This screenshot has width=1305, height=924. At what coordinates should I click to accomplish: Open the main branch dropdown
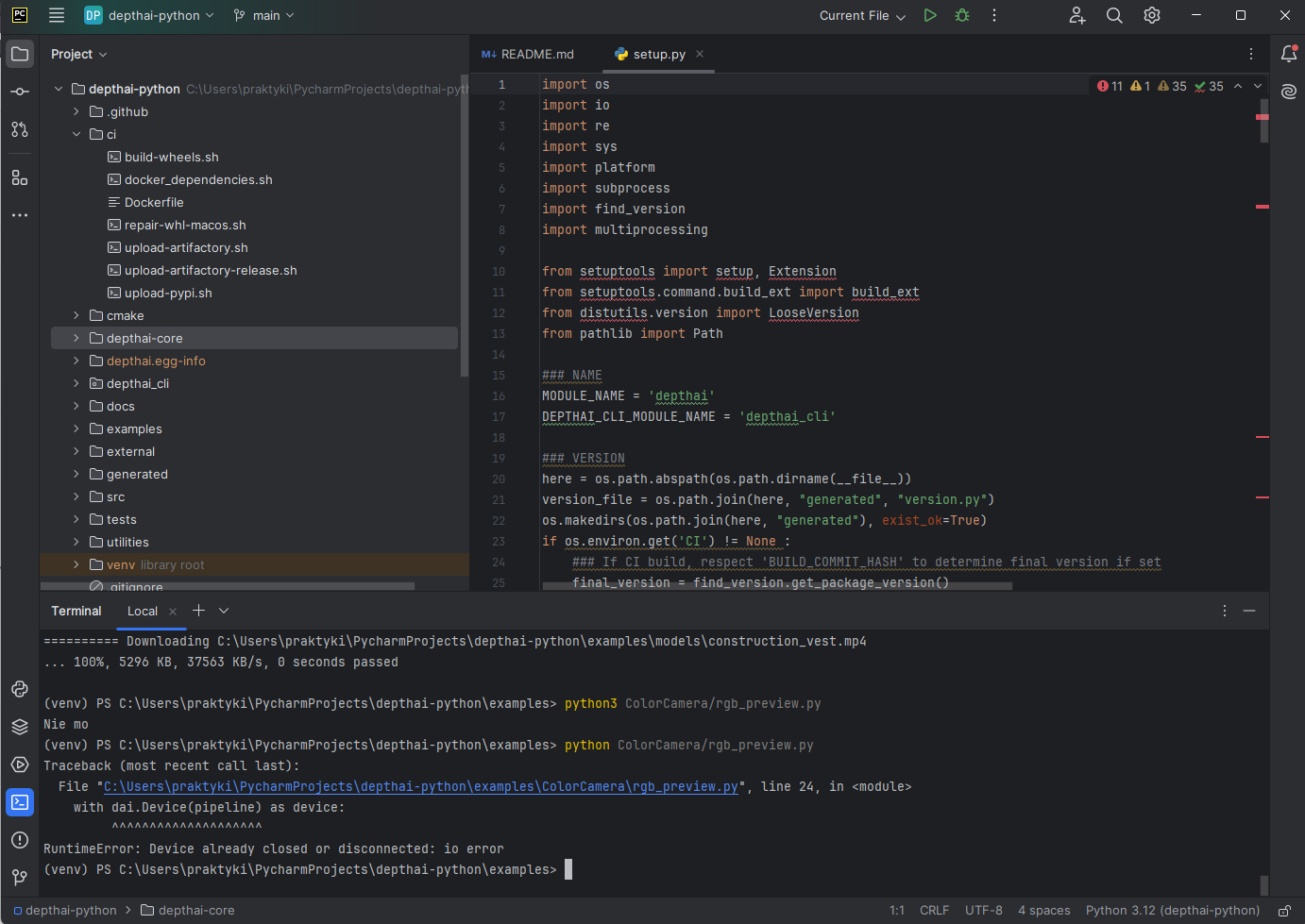coord(264,15)
